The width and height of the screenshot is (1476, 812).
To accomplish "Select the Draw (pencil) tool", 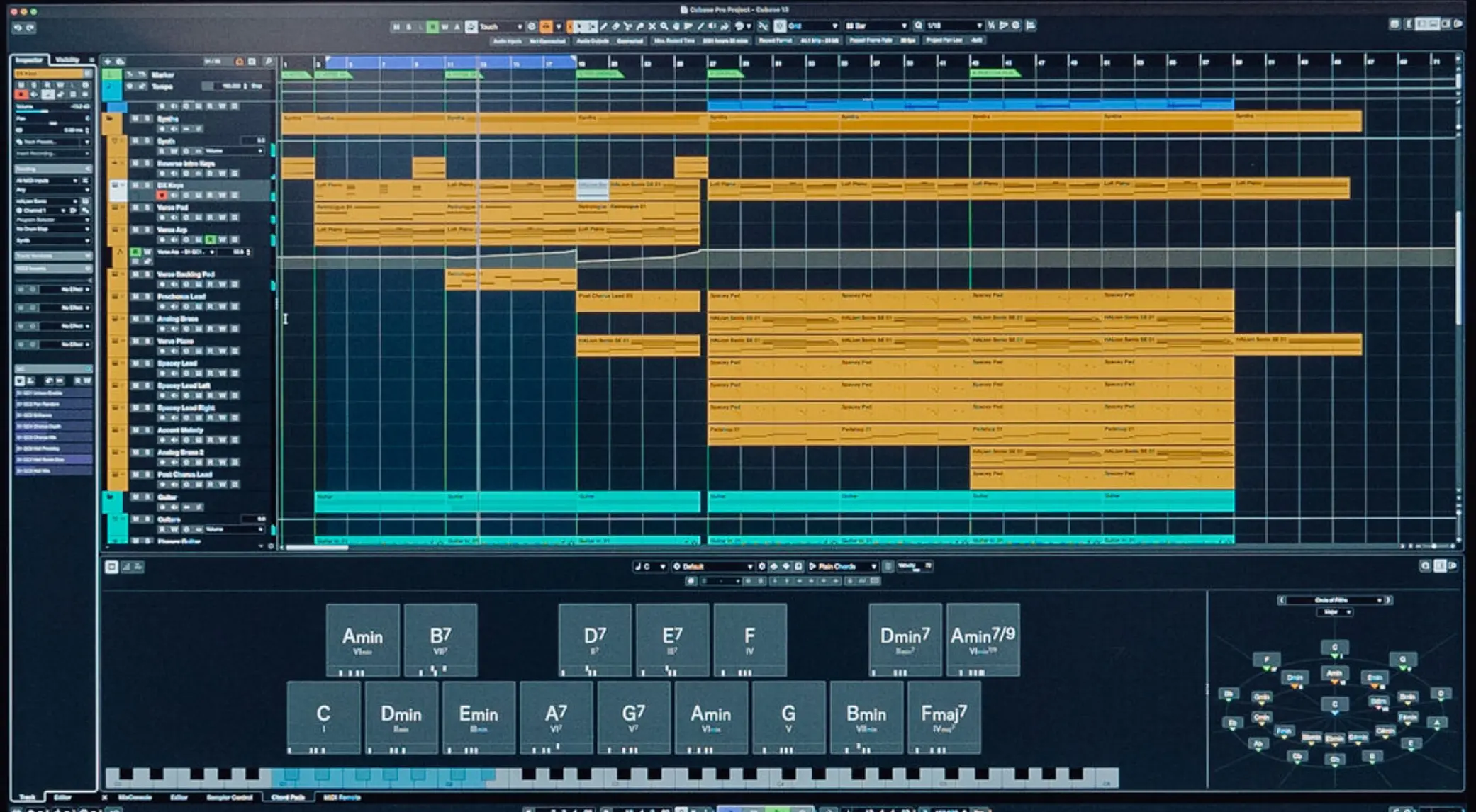I will 604,26.
